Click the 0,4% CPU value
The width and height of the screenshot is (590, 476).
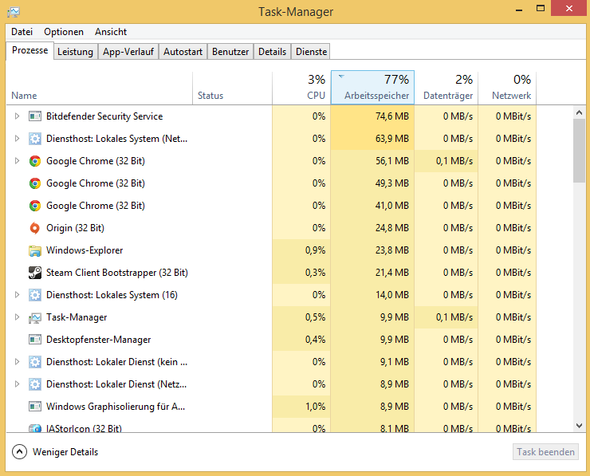point(315,339)
